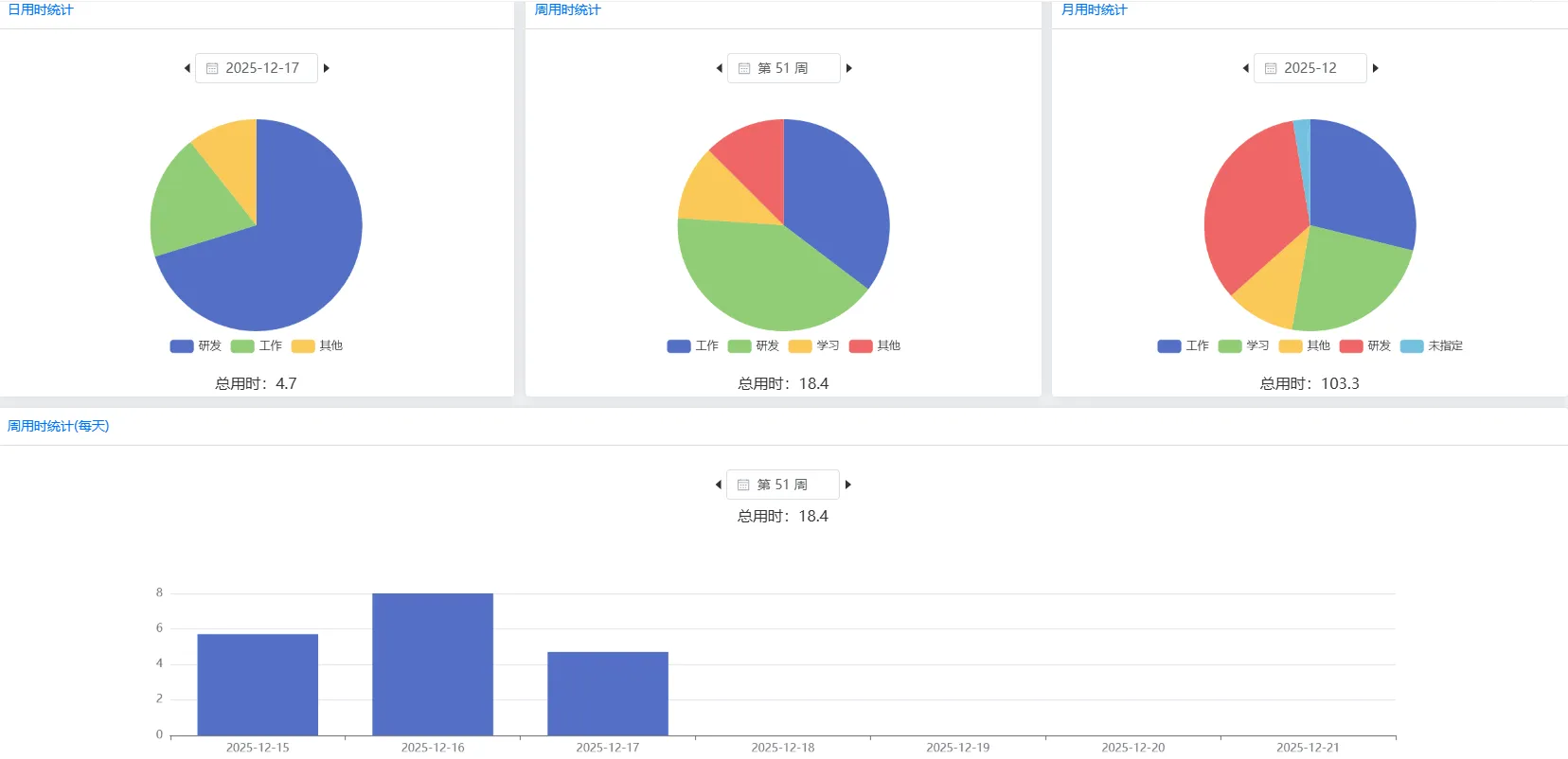Click the 周用时统计 heading link

pos(567,9)
